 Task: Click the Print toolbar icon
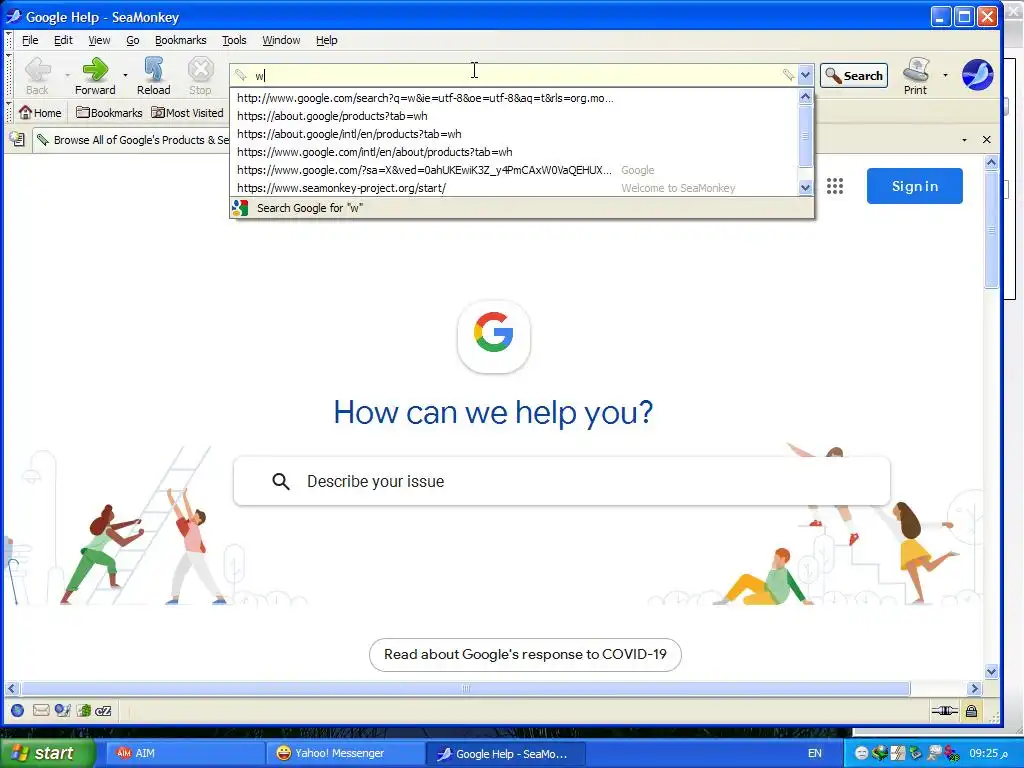(916, 70)
